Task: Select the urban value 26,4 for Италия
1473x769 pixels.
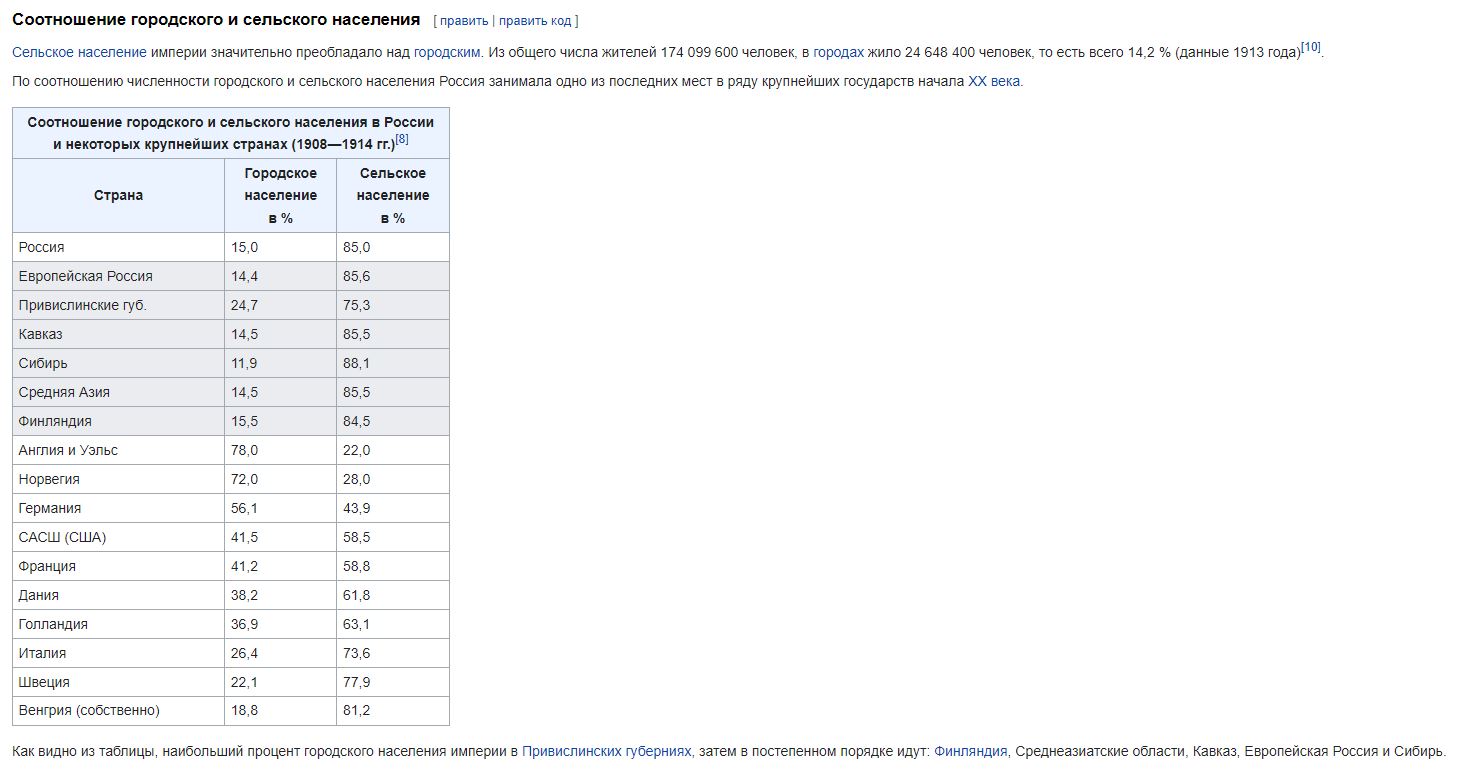Action: [x=244, y=653]
